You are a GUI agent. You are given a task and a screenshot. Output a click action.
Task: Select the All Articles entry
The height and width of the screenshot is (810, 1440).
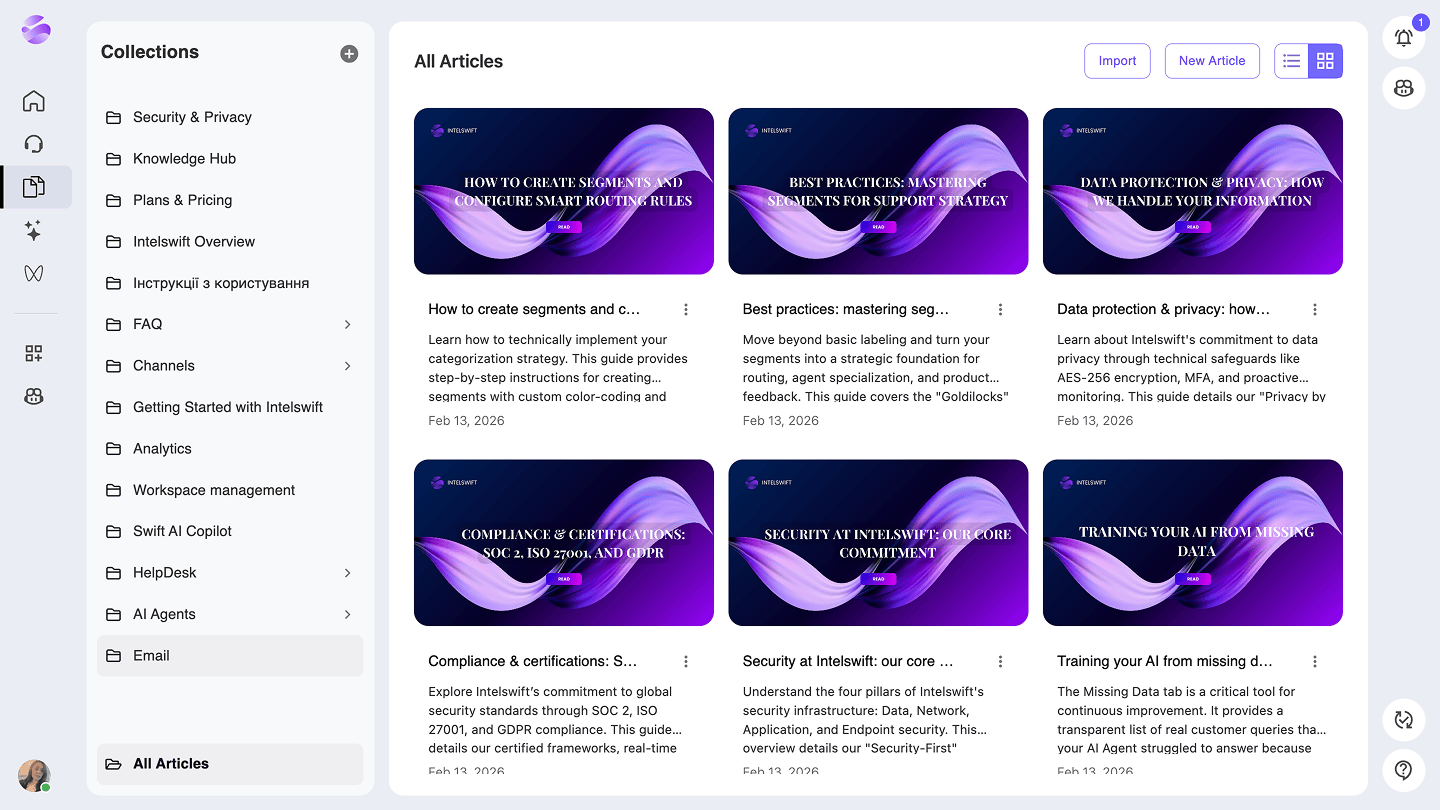(171, 763)
